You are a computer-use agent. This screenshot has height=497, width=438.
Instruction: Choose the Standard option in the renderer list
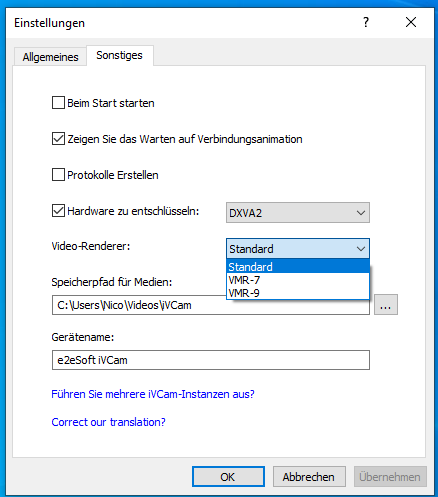(x=298, y=267)
